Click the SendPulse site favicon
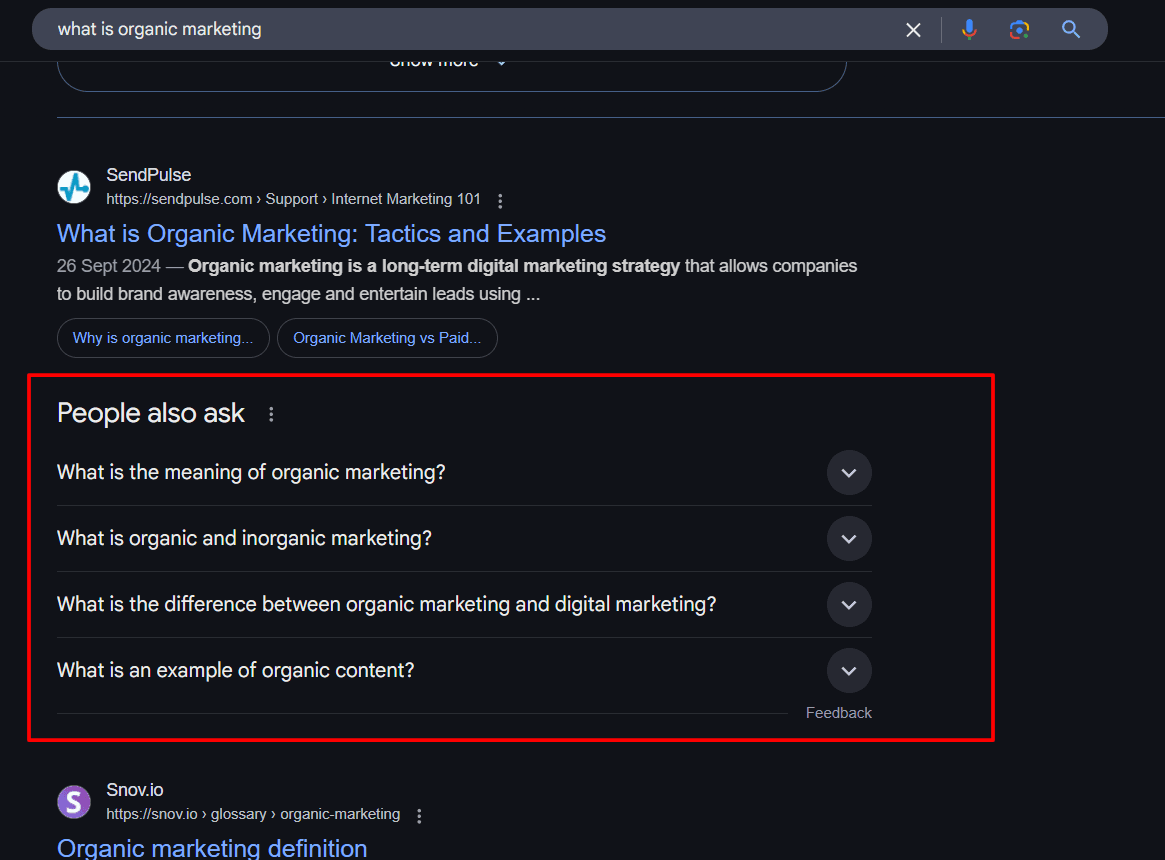This screenshot has height=860, width=1165. tap(74, 187)
